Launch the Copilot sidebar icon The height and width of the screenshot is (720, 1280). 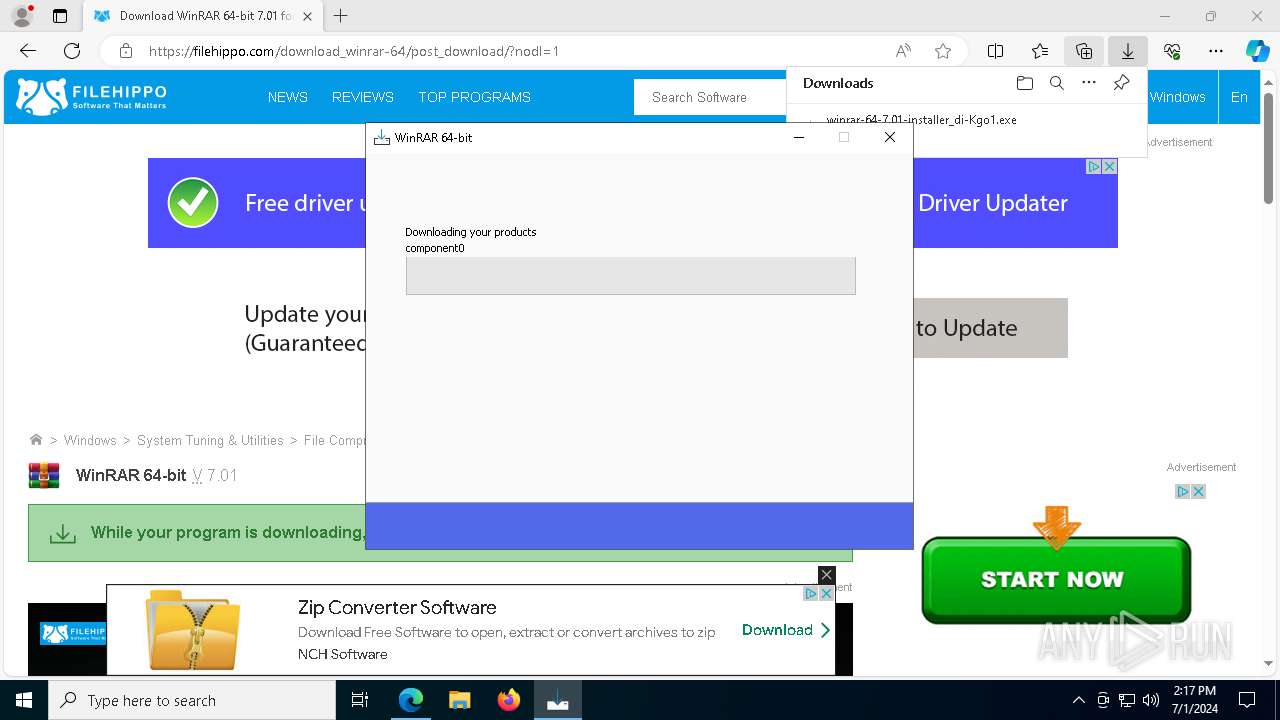pos(1257,51)
